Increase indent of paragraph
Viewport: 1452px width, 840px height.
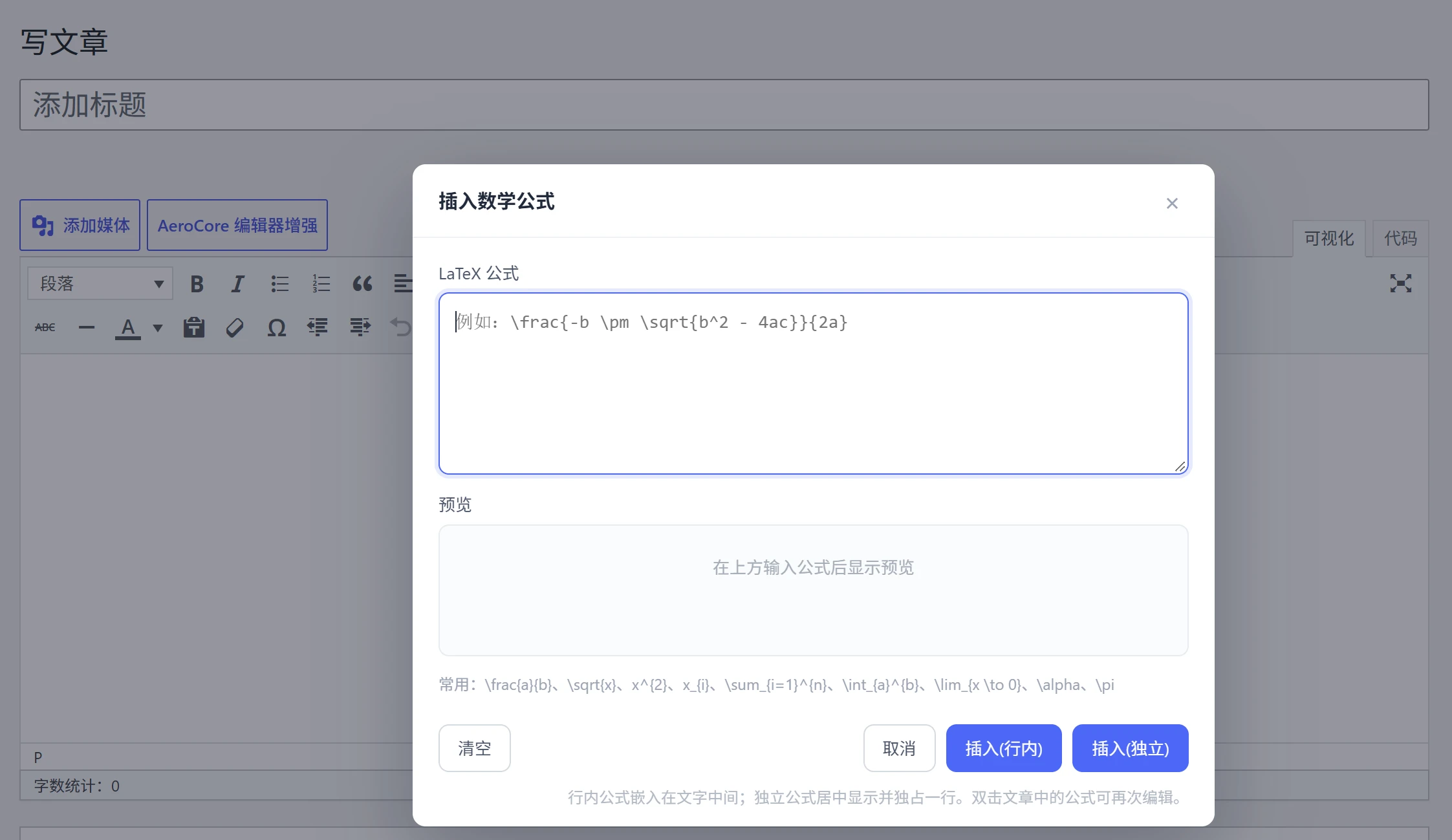tap(360, 328)
